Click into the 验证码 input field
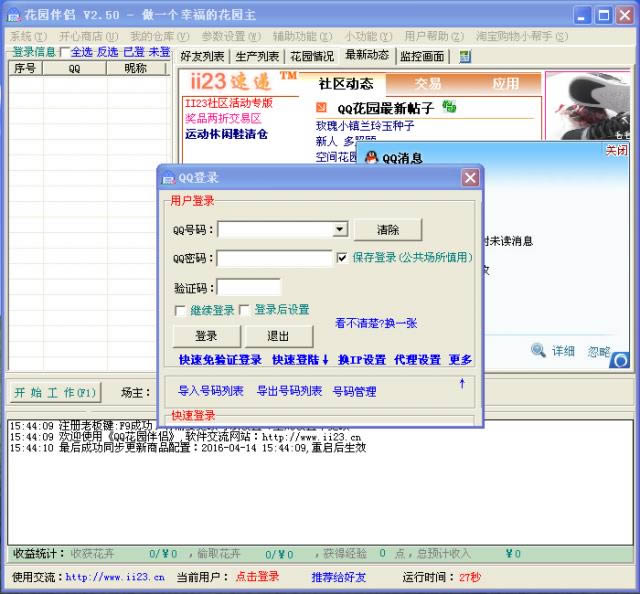The height and width of the screenshot is (594, 640). click(x=249, y=287)
